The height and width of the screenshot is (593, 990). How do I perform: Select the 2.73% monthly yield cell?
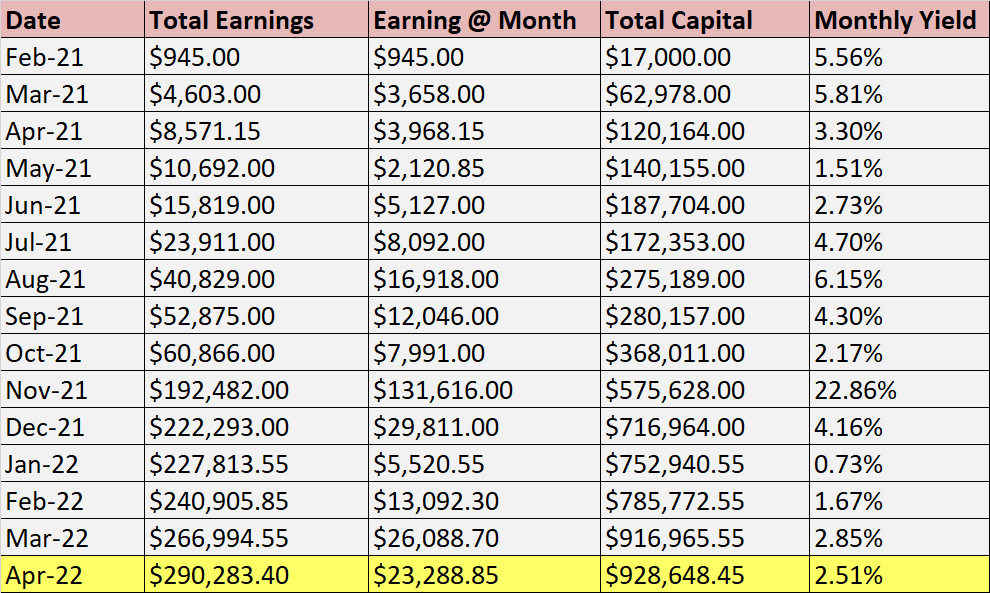(x=898, y=206)
